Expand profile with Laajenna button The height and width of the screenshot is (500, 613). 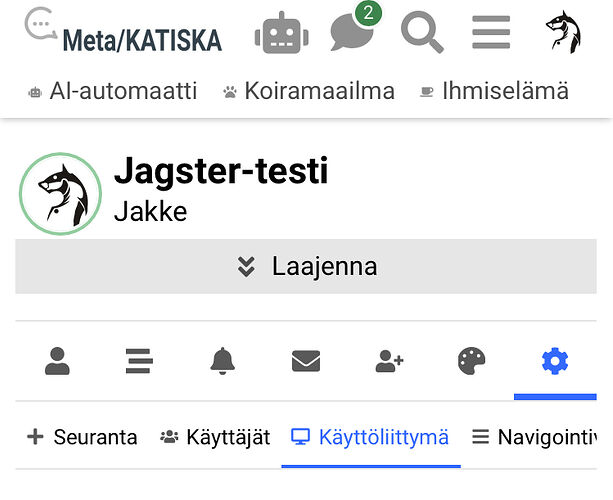(x=306, y=266)
